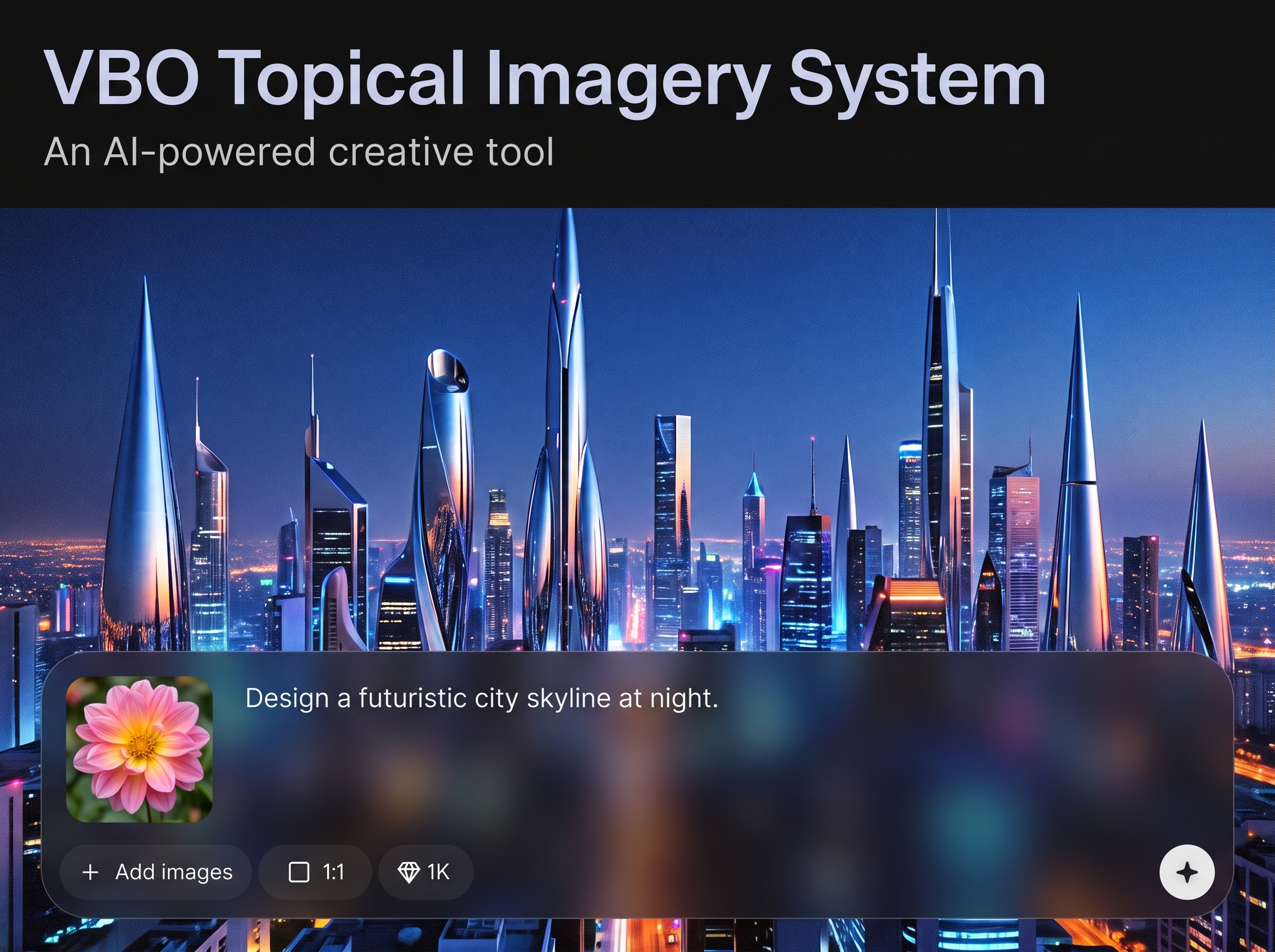The height and width of the screenshot is (952, 1275).
Task: Click the 'An AI-powered creative tool' subtitle
Action: 299,152
